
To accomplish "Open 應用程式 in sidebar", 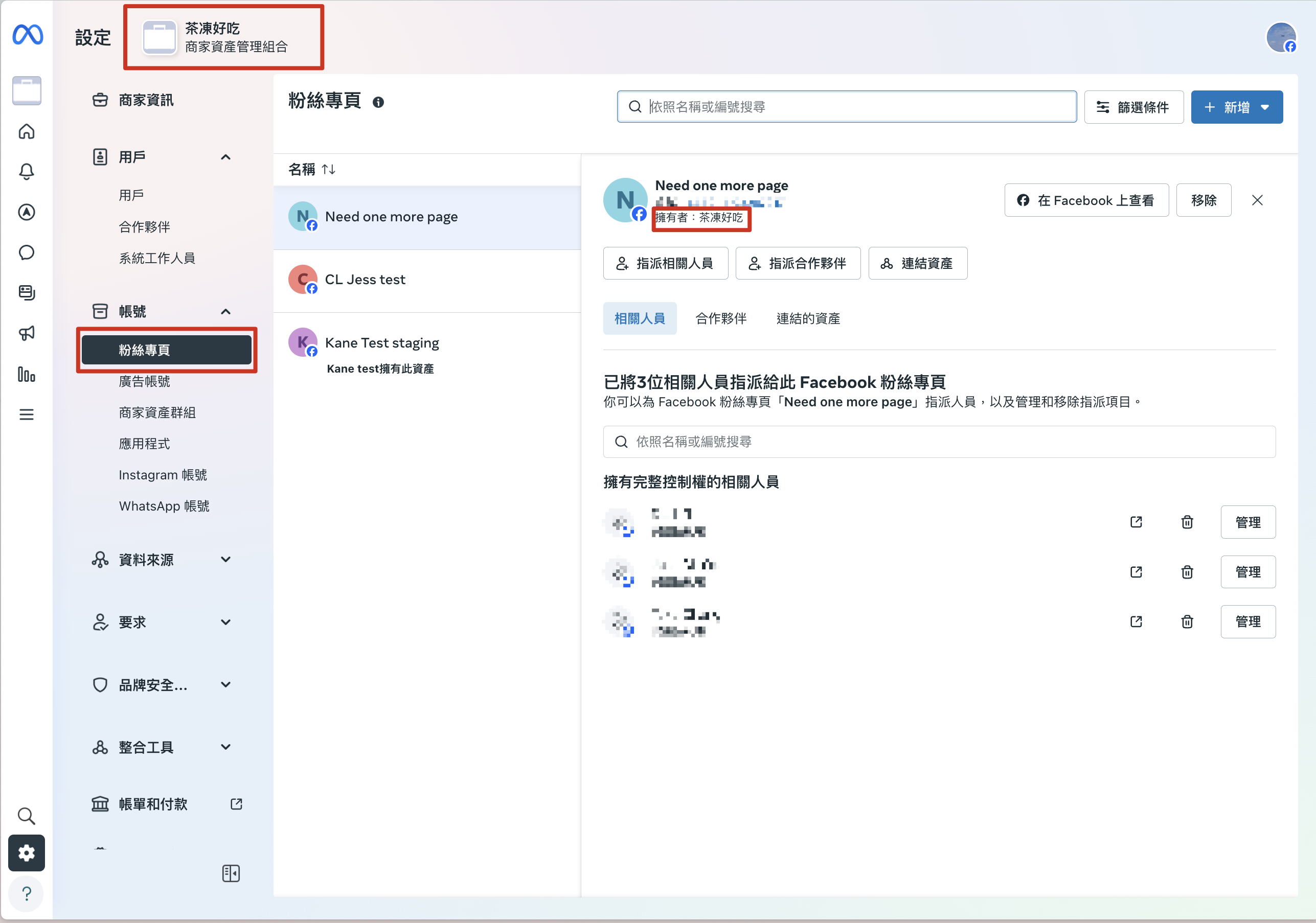I will pyautogui.click(x=145, y=444).
